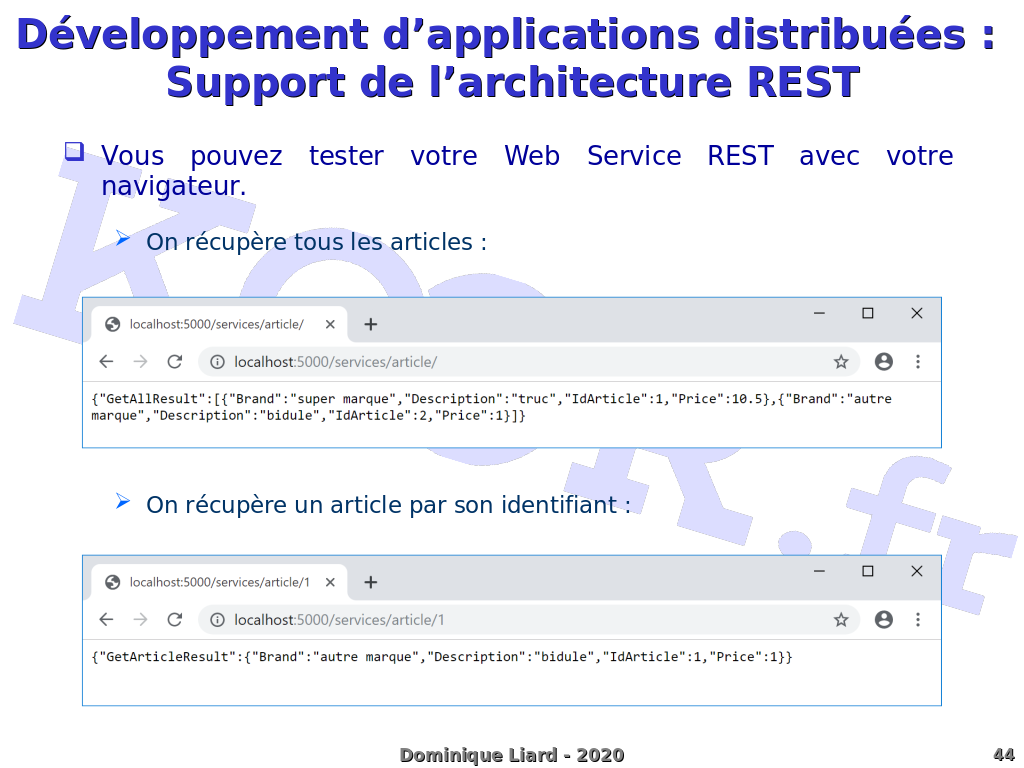The image size is (1024, 768).
Task: Select the localhost:5000/services/article/ tab
Action: tap(216, 324)
